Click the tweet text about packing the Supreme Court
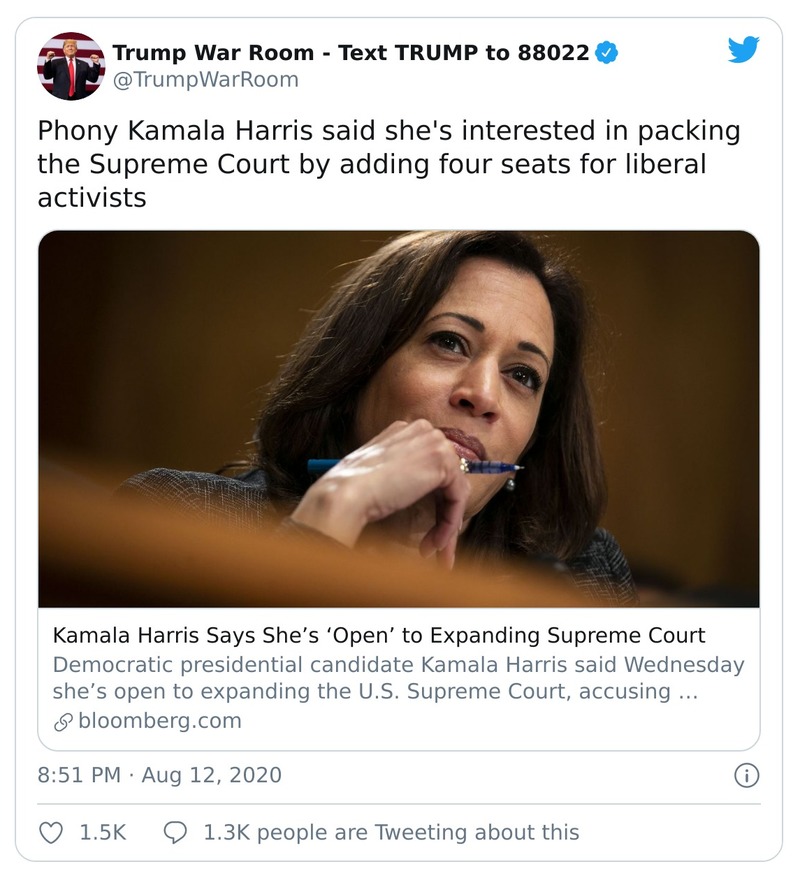 (390, 164)
